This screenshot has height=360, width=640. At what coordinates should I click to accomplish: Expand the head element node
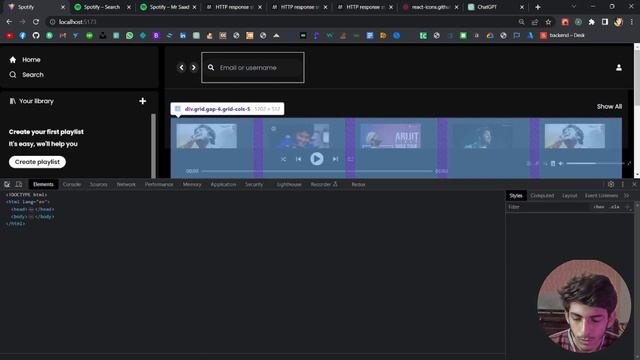coord(33,209)
